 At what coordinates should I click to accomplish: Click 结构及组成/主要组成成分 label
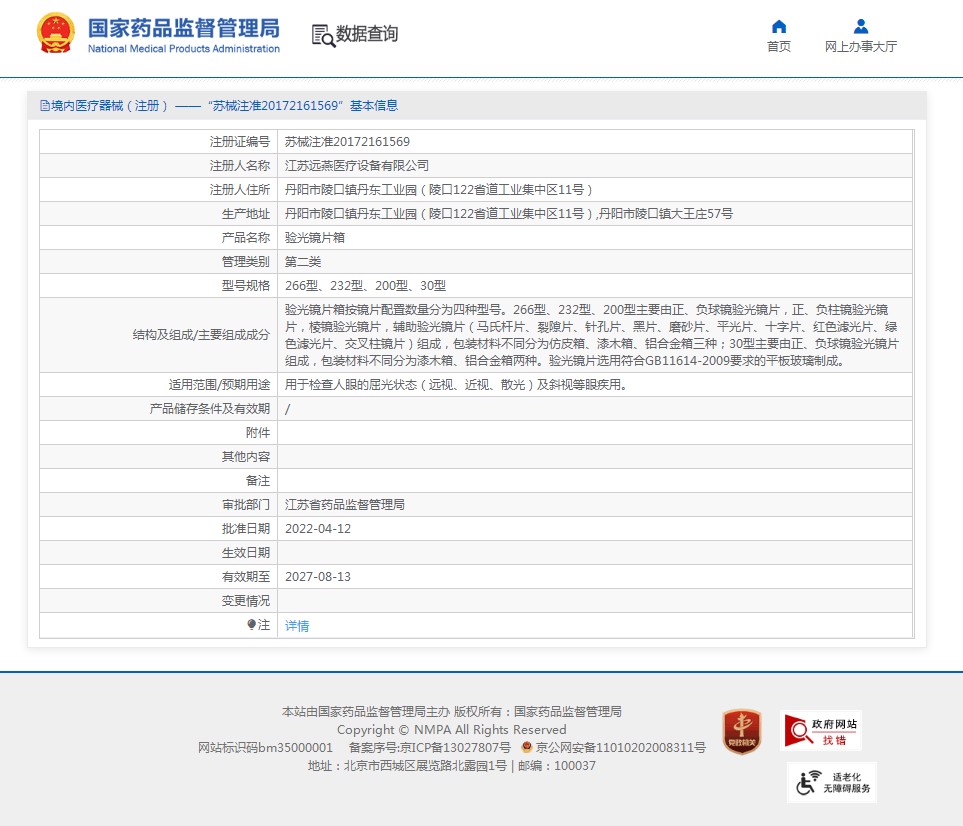201,335
